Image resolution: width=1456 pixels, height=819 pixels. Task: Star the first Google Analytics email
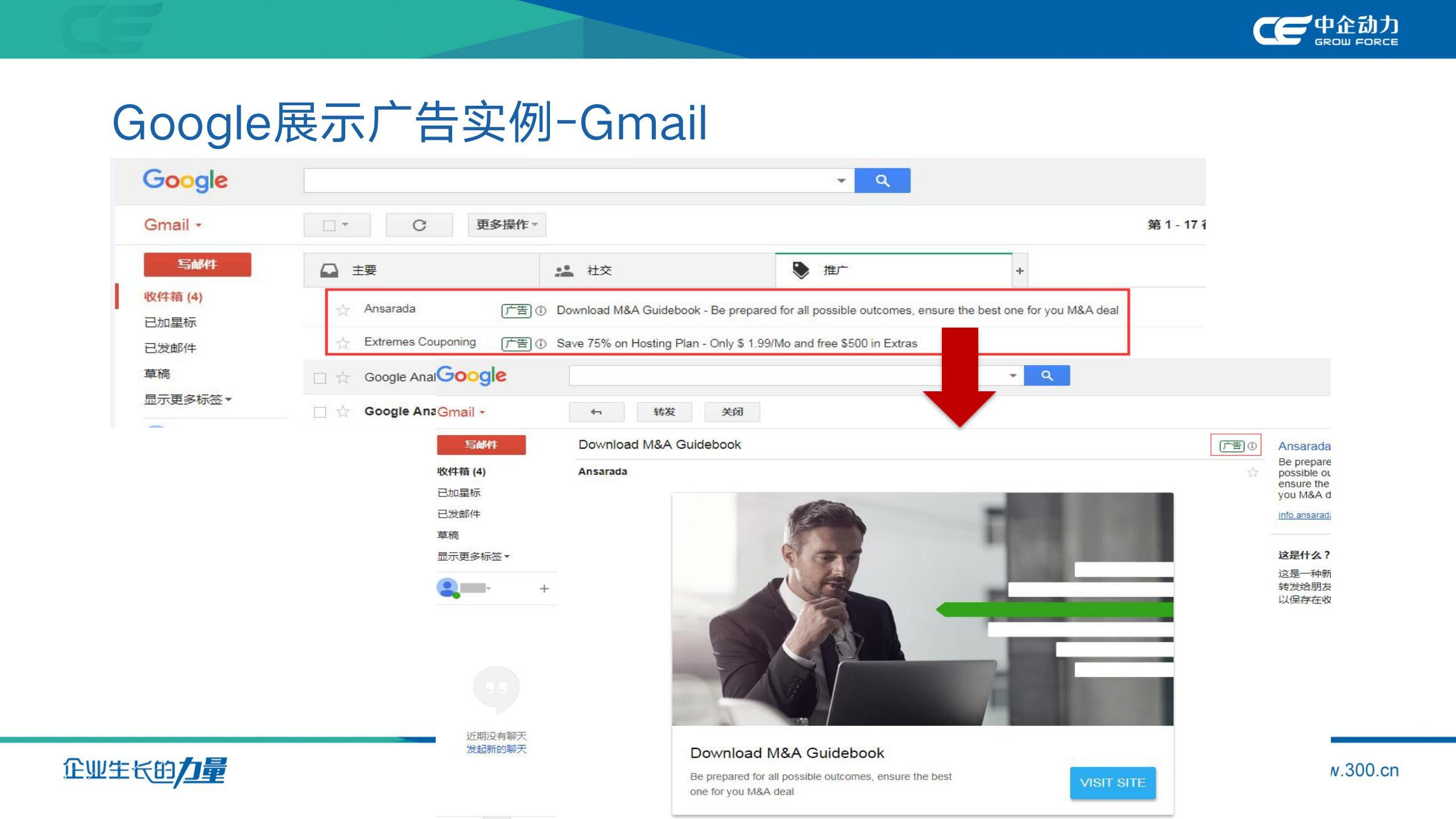[342, 378]
